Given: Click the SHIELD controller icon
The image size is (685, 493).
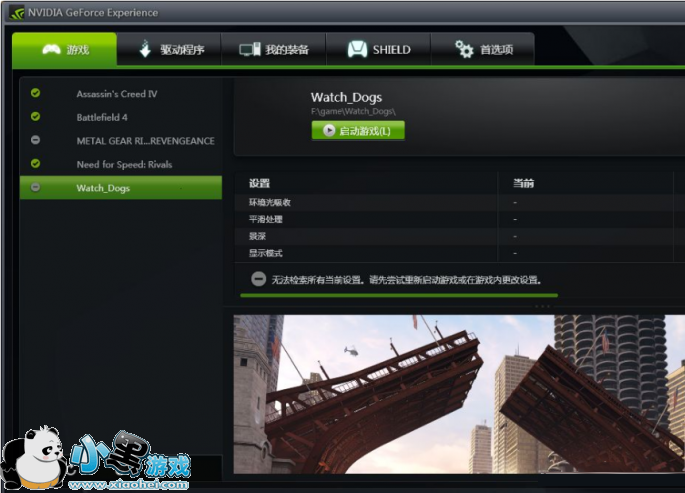Looking at the screenshot, I should (x=357, y=49).
